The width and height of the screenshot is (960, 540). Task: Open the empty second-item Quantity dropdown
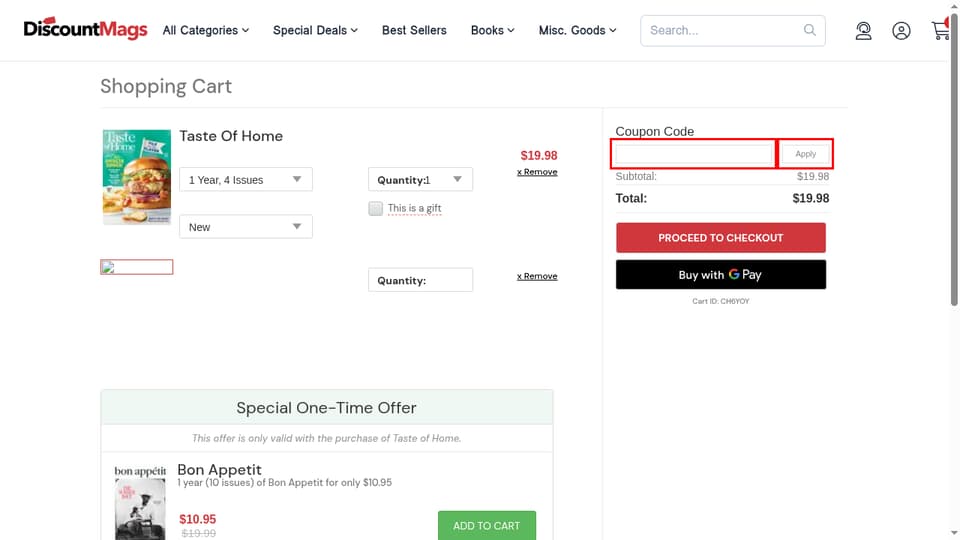(420, 280)
